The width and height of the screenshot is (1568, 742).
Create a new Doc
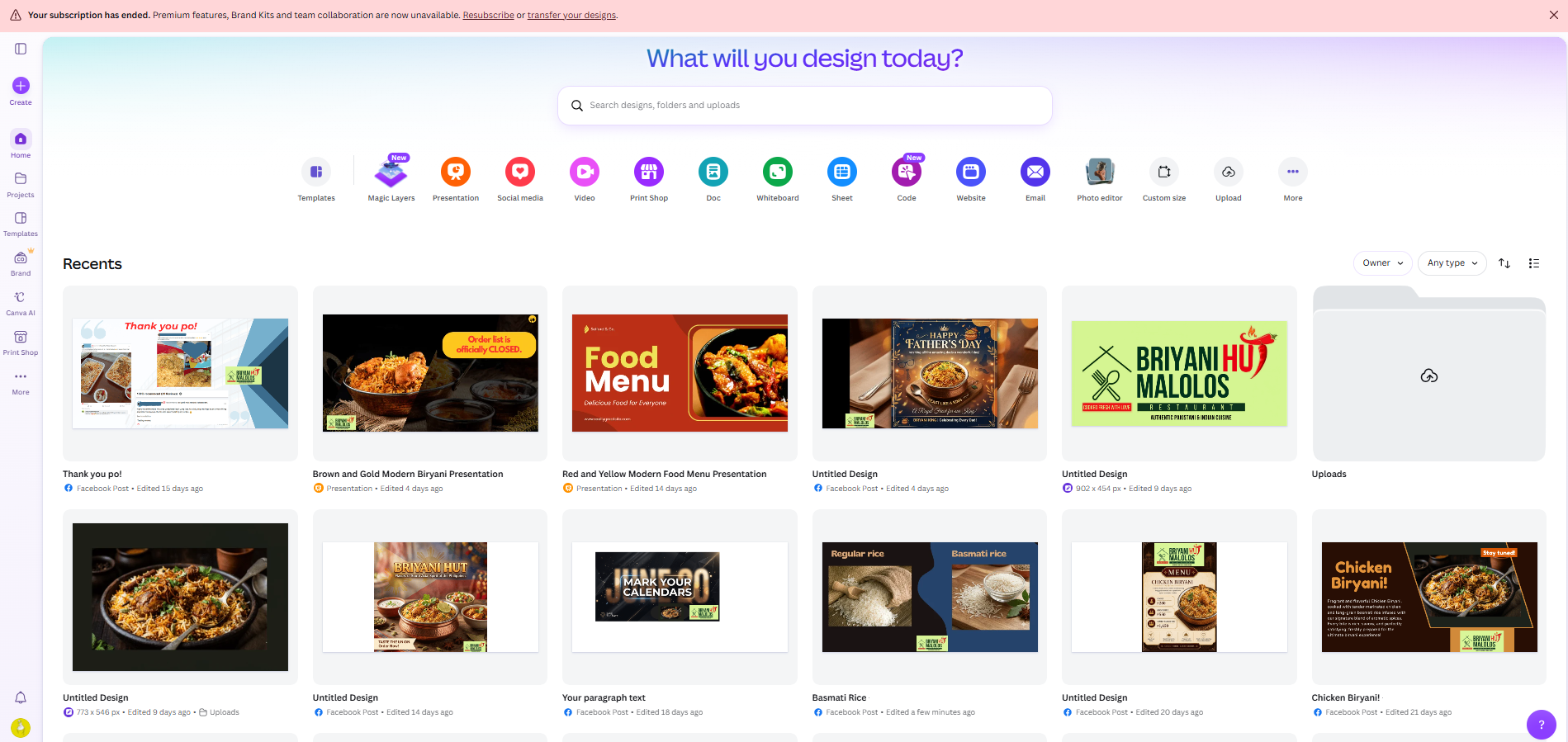[713, 172]
